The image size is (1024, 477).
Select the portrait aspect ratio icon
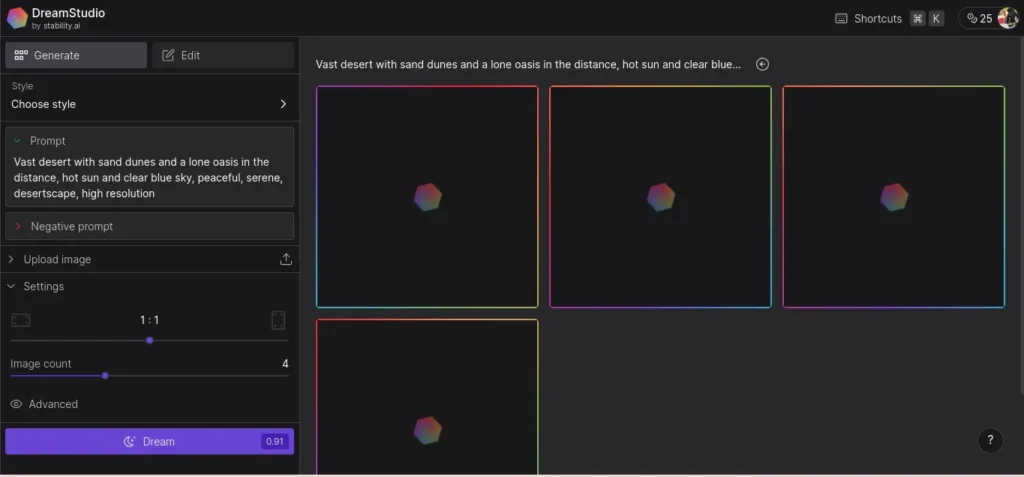[x=278, y=320]
